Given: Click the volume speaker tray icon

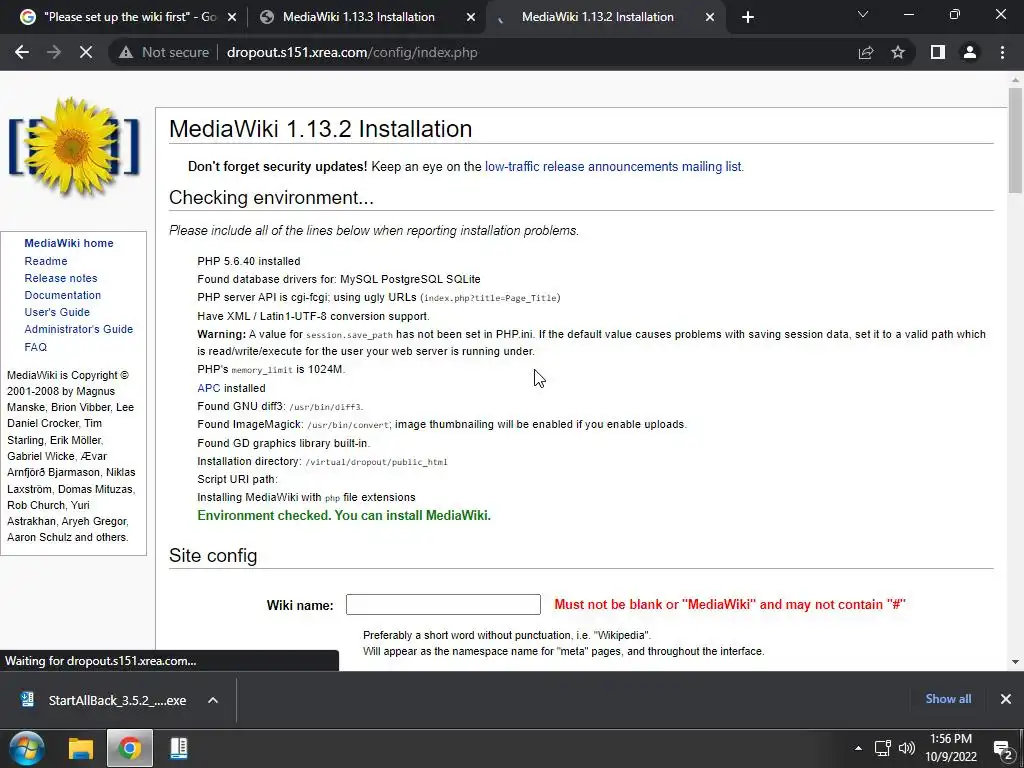Looking at the screenshot, I should [x=906, y=748].
